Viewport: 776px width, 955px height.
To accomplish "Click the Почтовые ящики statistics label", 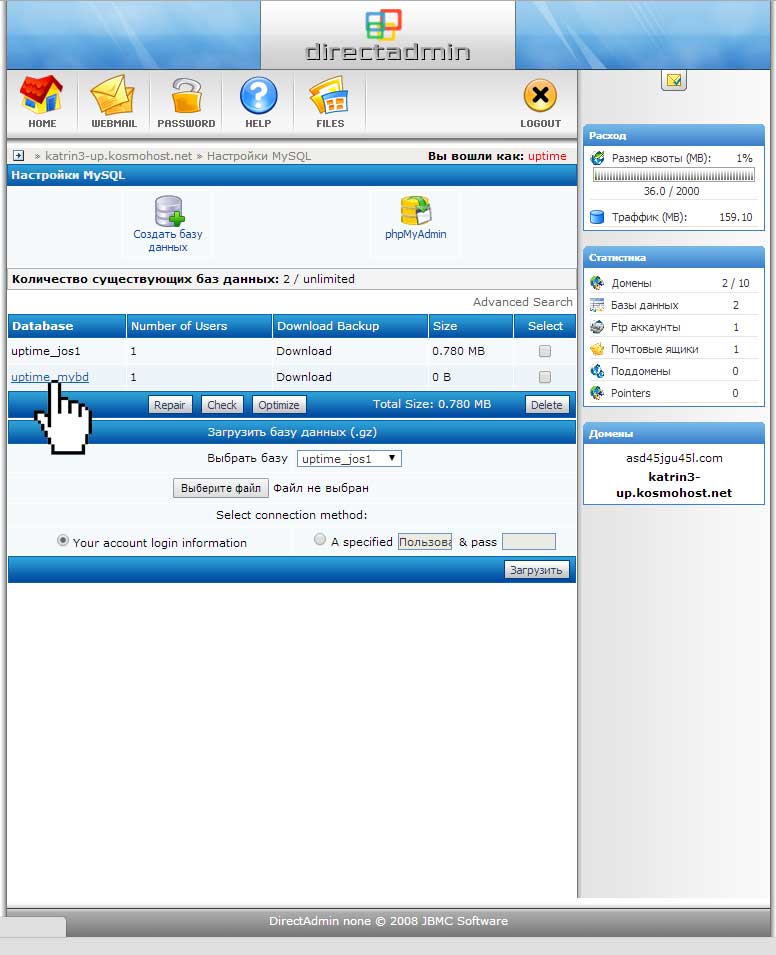I will (655, 349).
